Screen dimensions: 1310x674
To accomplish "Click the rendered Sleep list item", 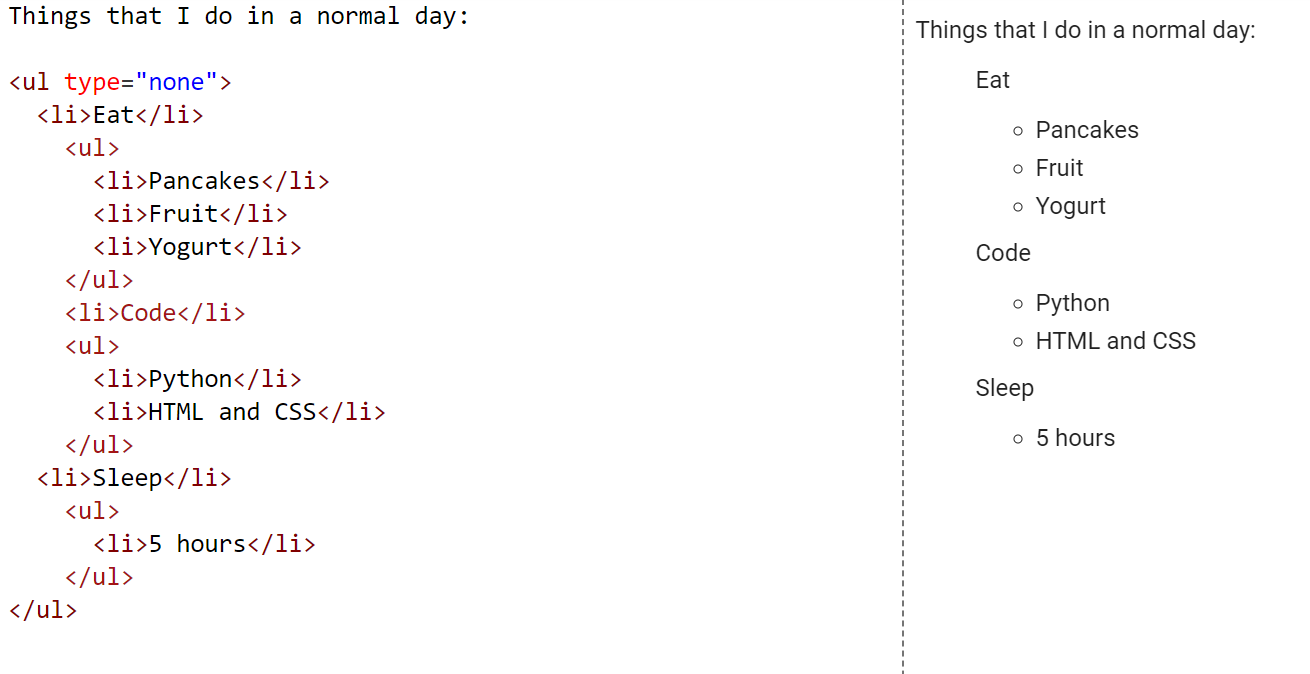I will (1005, 389).
